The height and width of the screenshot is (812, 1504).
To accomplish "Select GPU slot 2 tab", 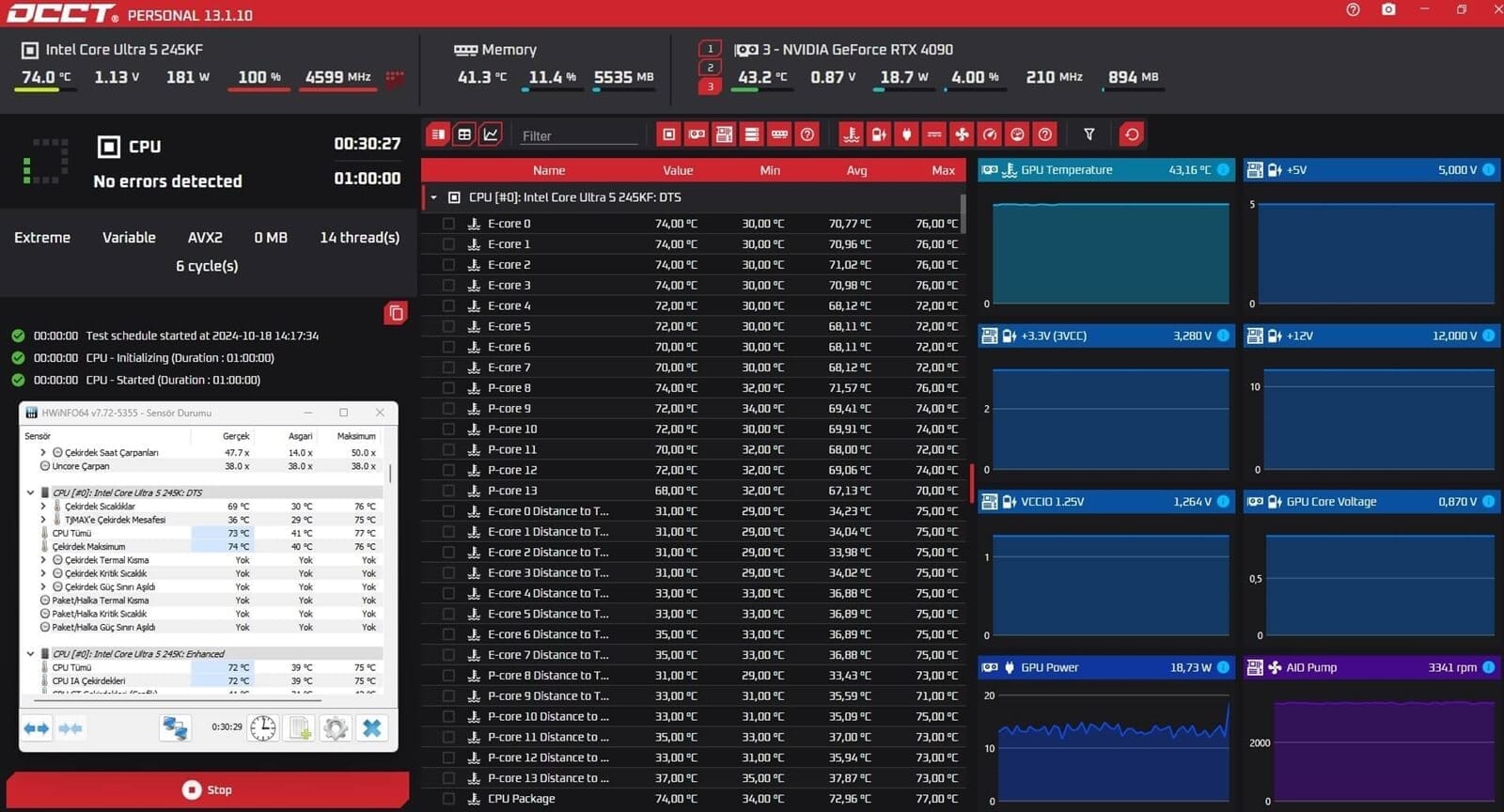I will 710,68.
